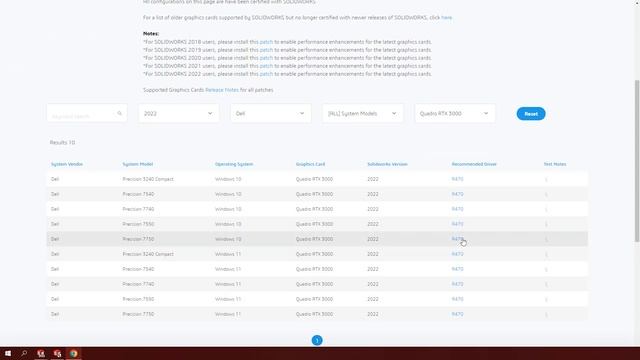The image size is (640, 360).
Task: Sort by Solidworks Version column header
Action: click(387, 164)
